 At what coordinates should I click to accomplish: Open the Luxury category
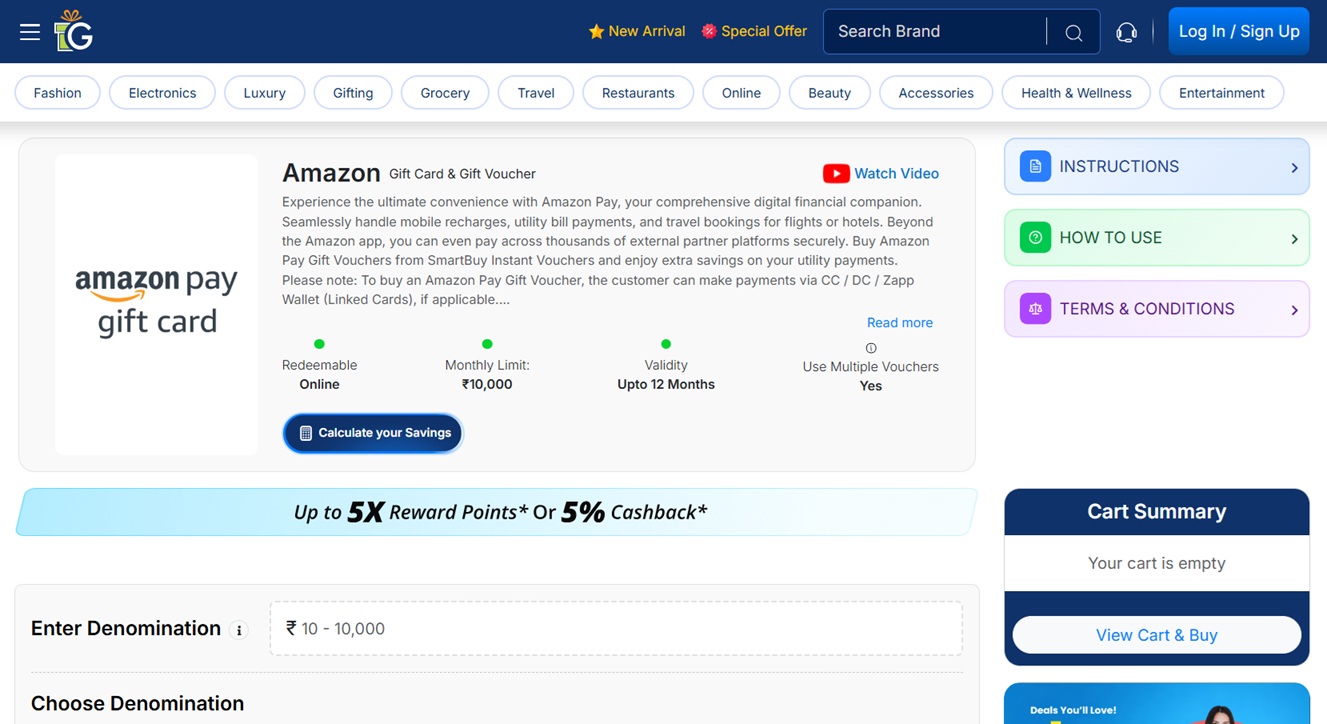pyautogui.click(x=264, y=93)
